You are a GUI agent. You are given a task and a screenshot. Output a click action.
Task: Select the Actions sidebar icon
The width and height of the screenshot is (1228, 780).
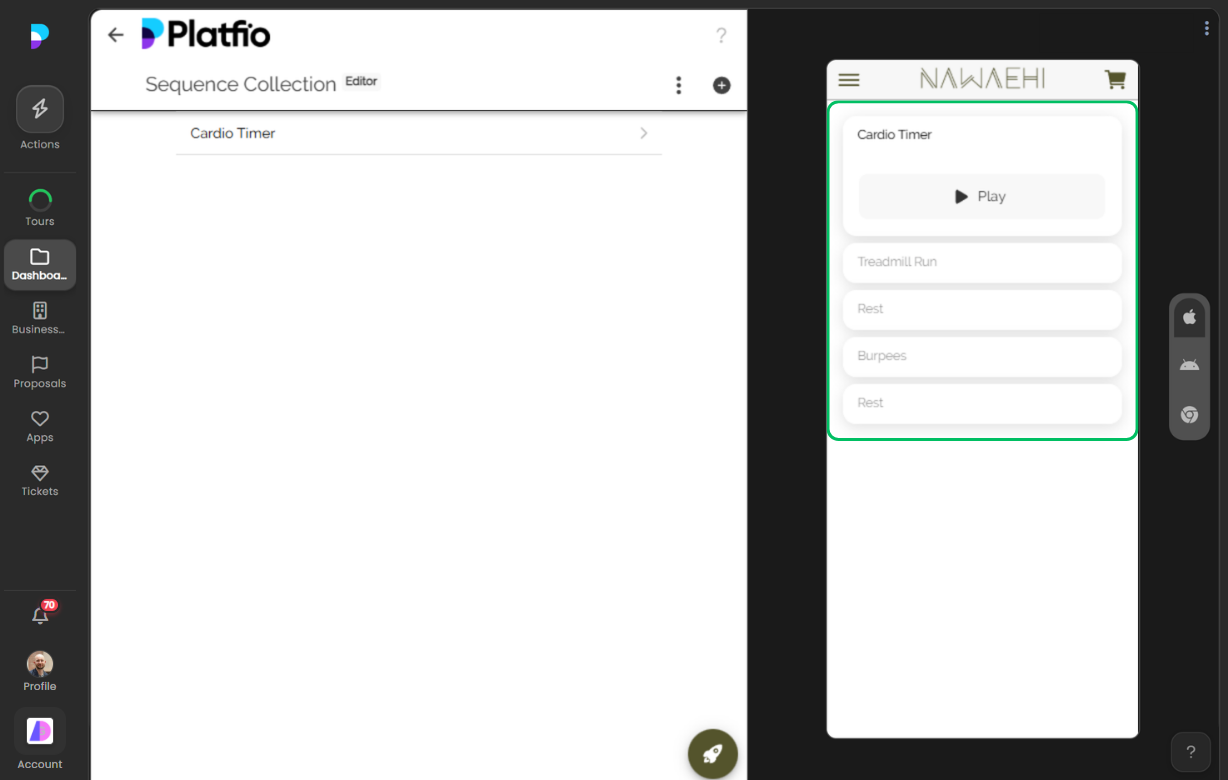[x=40, y=108]
